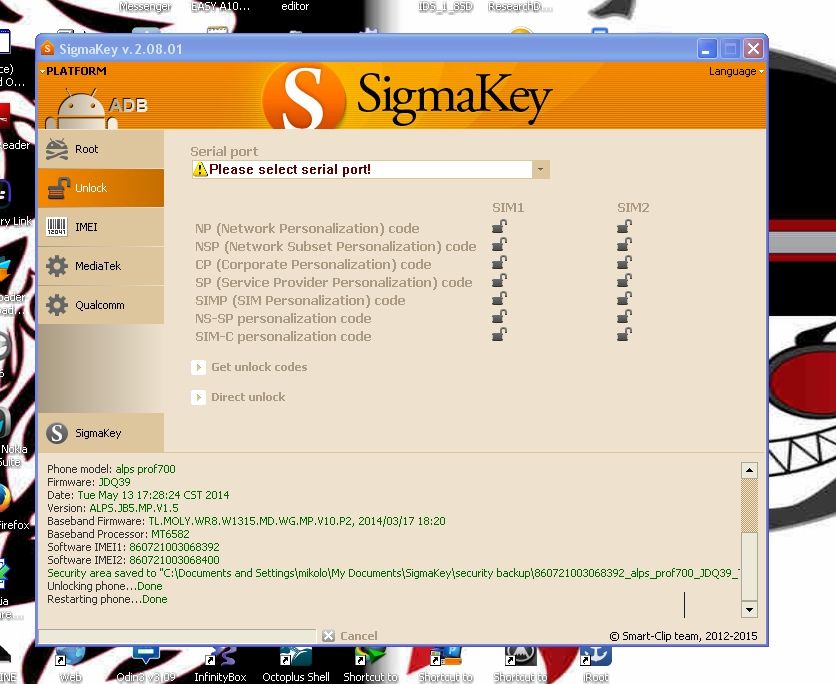Click the Web desktop shortcut

coord(70,665)
